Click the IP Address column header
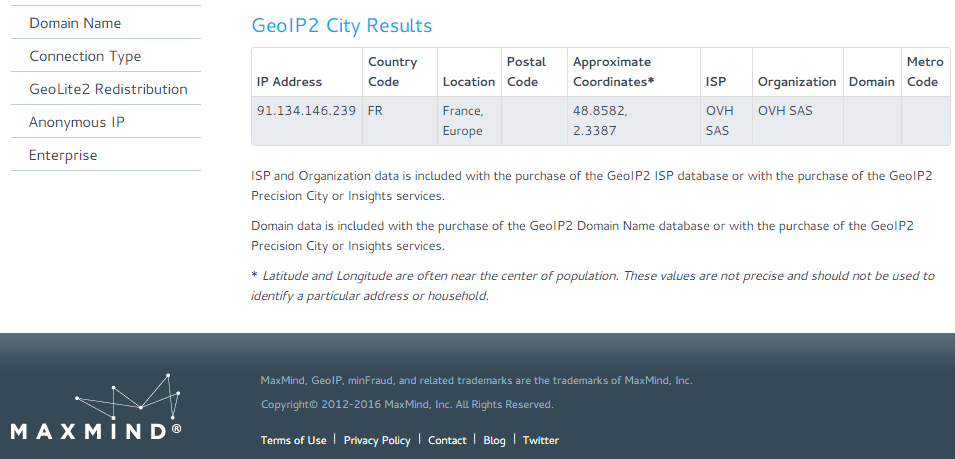Image resolution: width=955 pixels, height=459 pixels. pos(306,72)
